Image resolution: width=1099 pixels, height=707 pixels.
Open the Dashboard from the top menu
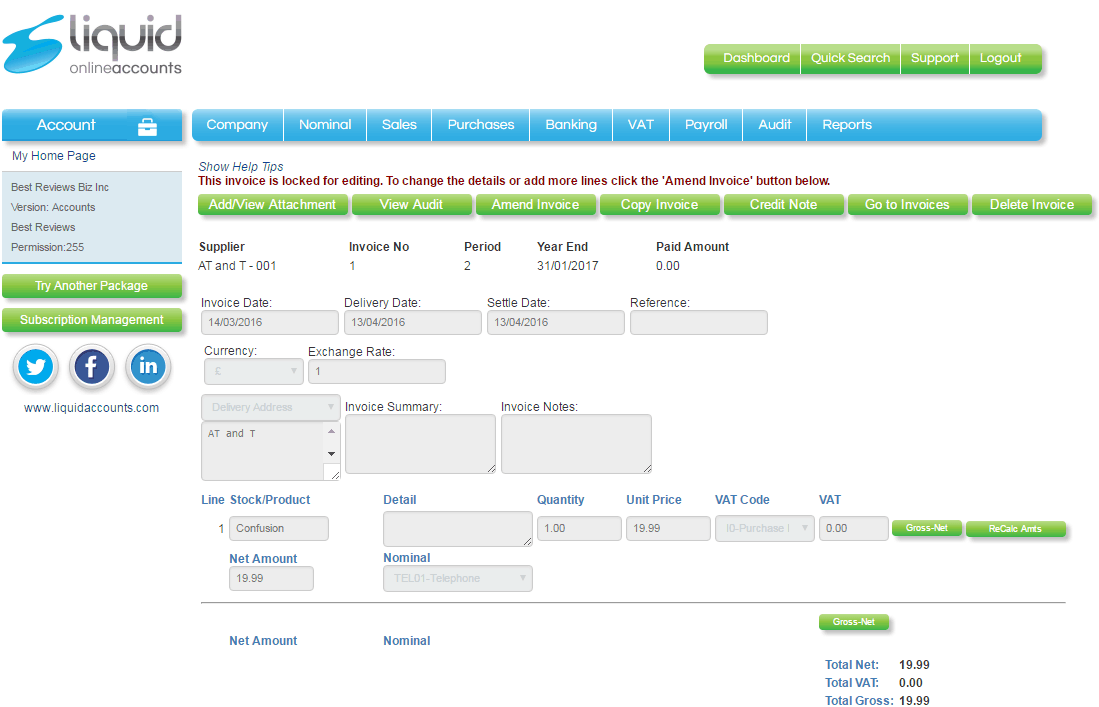click(752, 59)
